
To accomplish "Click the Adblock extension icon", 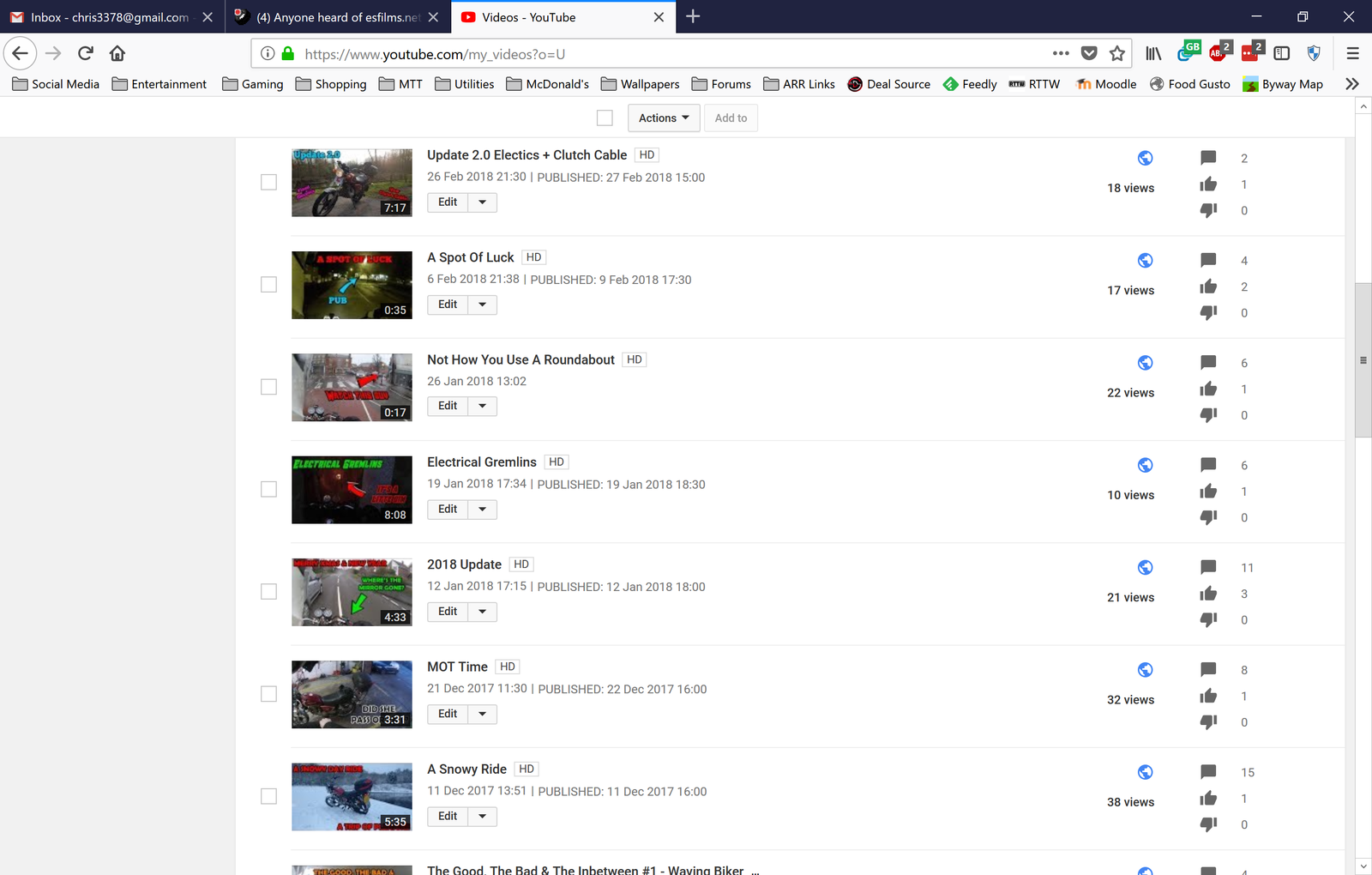I will (1219, 51).
